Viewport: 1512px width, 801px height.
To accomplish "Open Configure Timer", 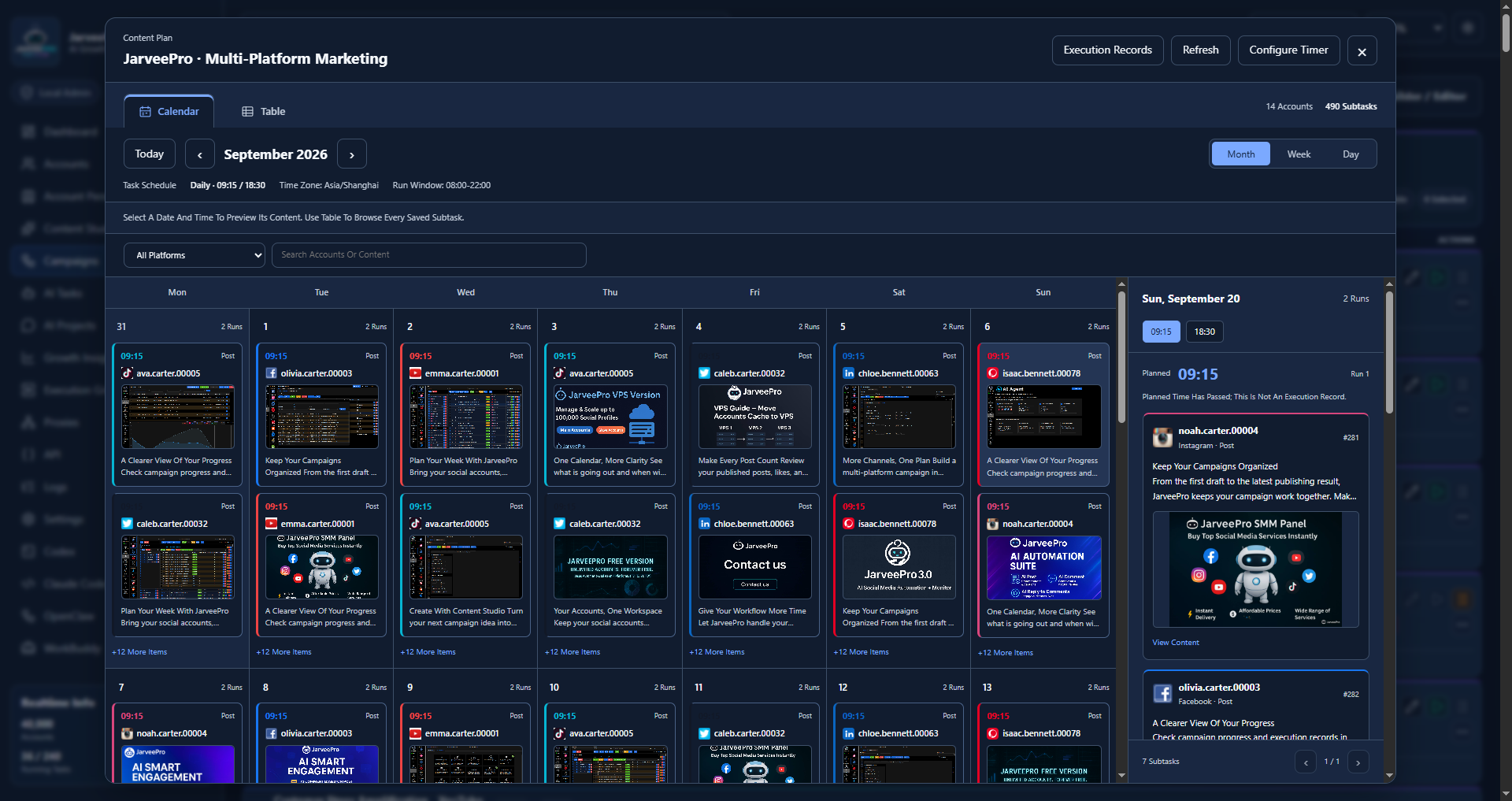I will pos(1288,50).
